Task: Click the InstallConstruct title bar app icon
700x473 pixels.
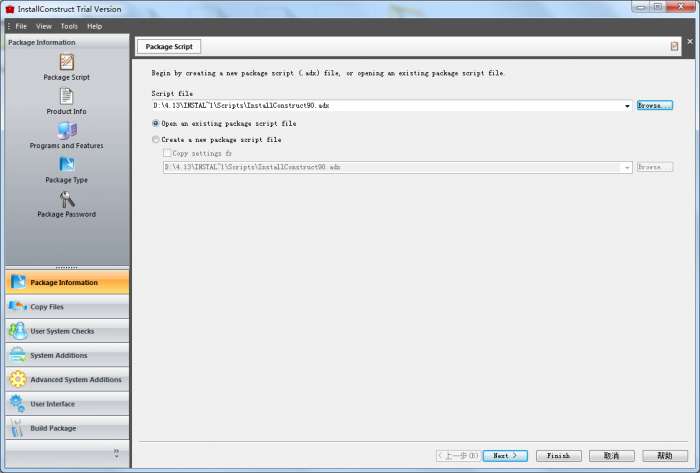Action: click(10, 9)
